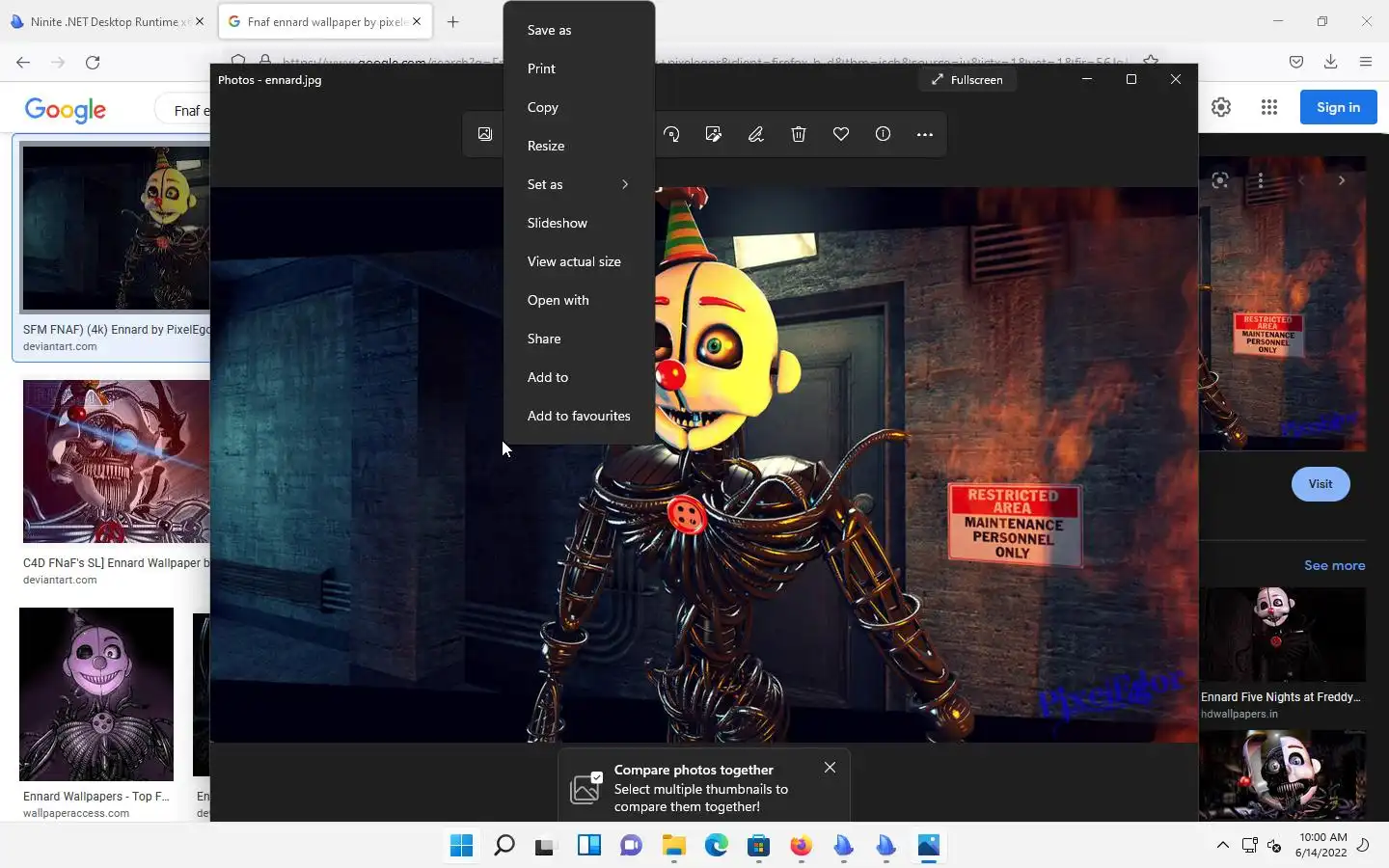Click the Google Sign in button
Viewport: 1389px width, 868px height.
1338,108
